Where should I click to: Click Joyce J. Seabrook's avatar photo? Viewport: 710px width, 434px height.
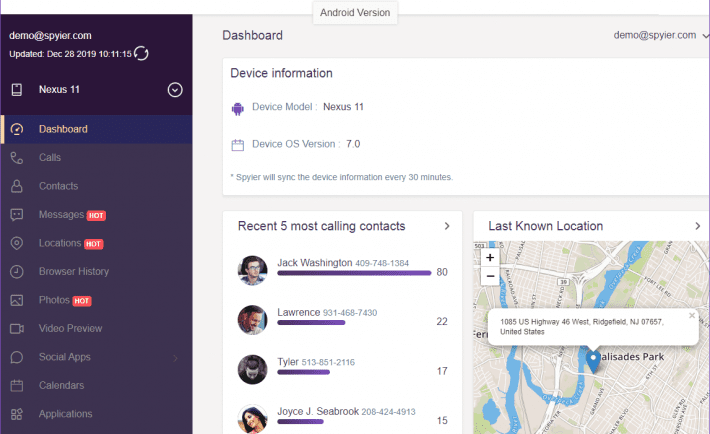pyautogui.click(x=252, y=419)
